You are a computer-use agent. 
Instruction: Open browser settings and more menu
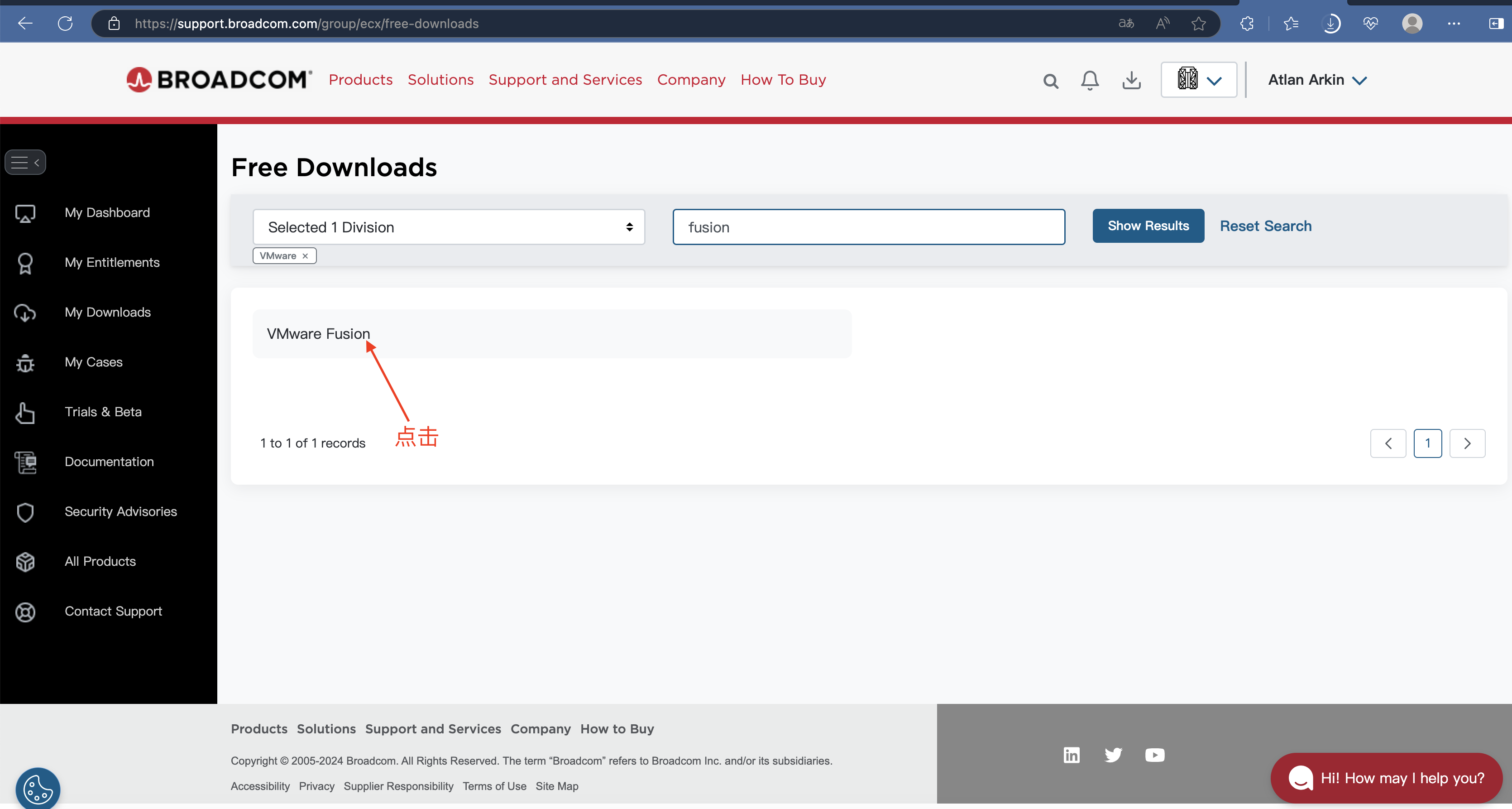(x=1454, y=24)
